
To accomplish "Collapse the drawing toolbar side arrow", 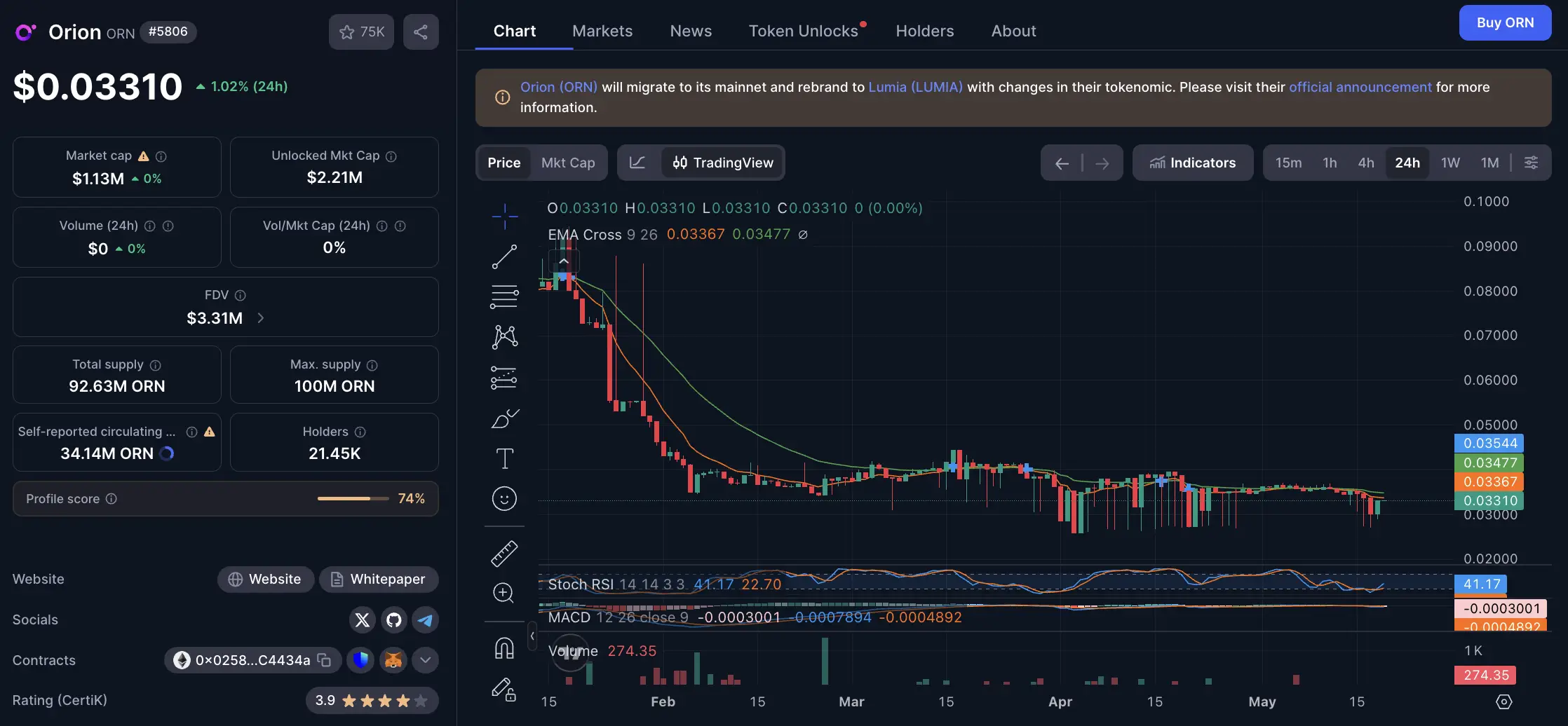I will pos(532,636).
